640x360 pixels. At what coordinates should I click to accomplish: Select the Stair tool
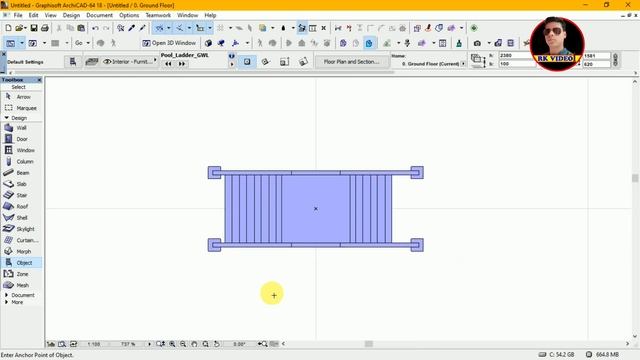(x=21, y=195)
